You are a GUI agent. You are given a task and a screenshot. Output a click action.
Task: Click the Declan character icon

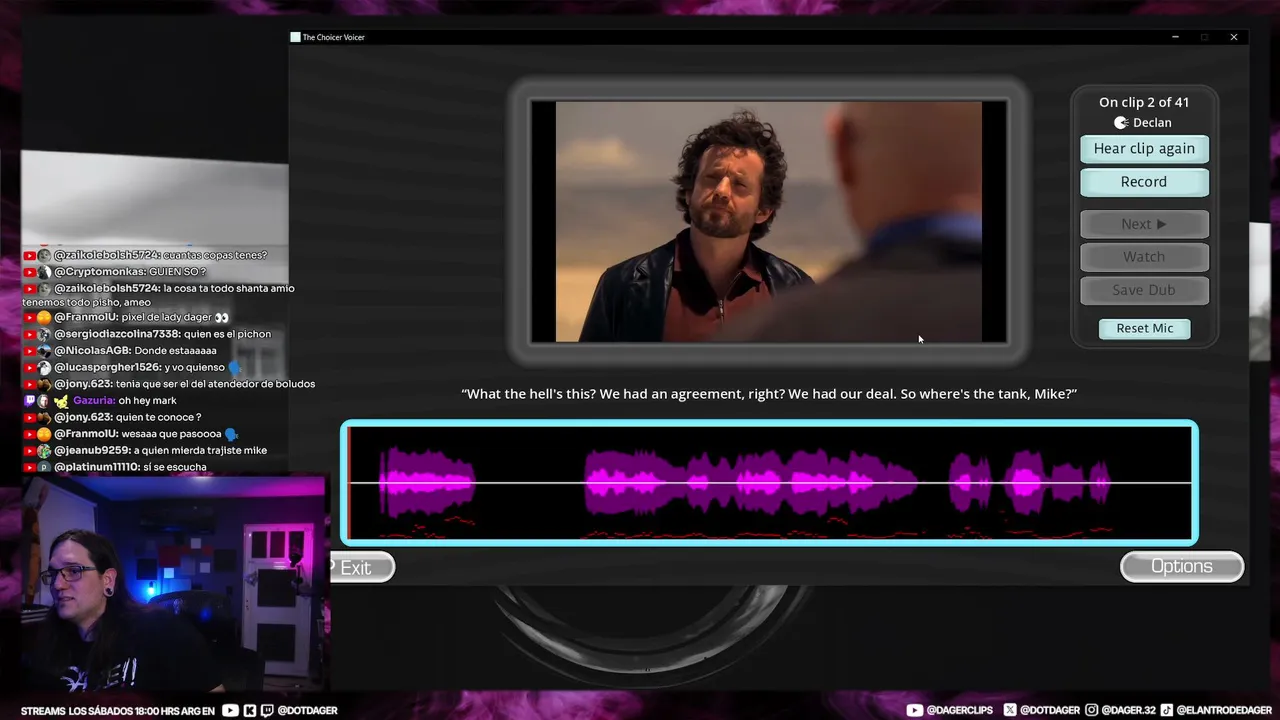(x=1121, y=123)
